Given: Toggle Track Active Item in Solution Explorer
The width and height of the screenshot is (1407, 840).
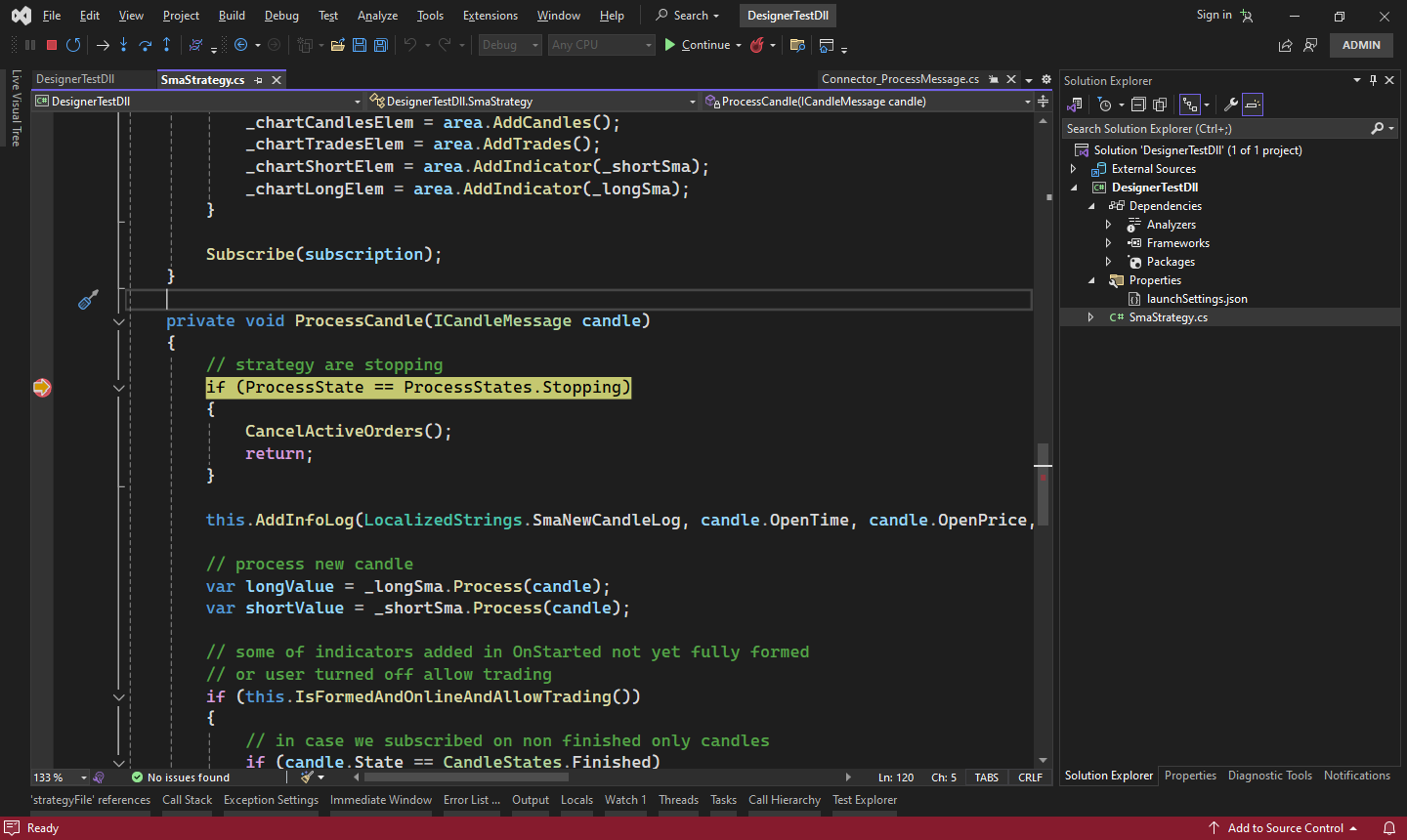Looking at the screenshot, I should pyautogui.click(x=1189, y=105).
